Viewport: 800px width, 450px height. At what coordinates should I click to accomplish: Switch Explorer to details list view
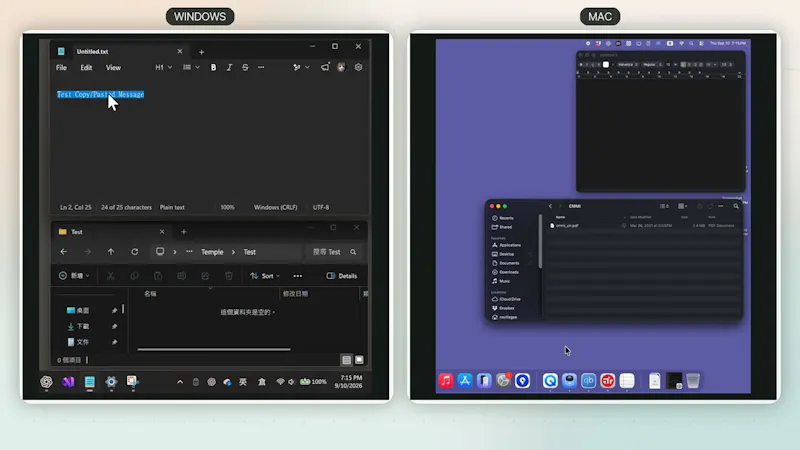point(346,360)
